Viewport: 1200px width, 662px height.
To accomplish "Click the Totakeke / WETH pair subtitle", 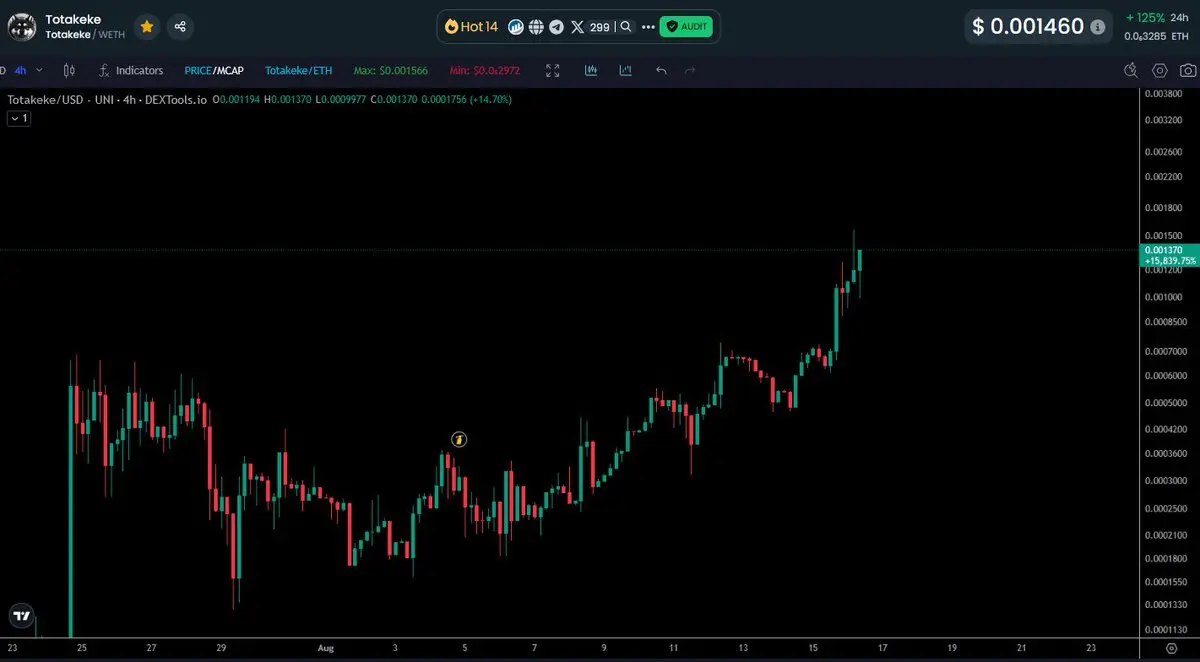I will click(85, 34).
